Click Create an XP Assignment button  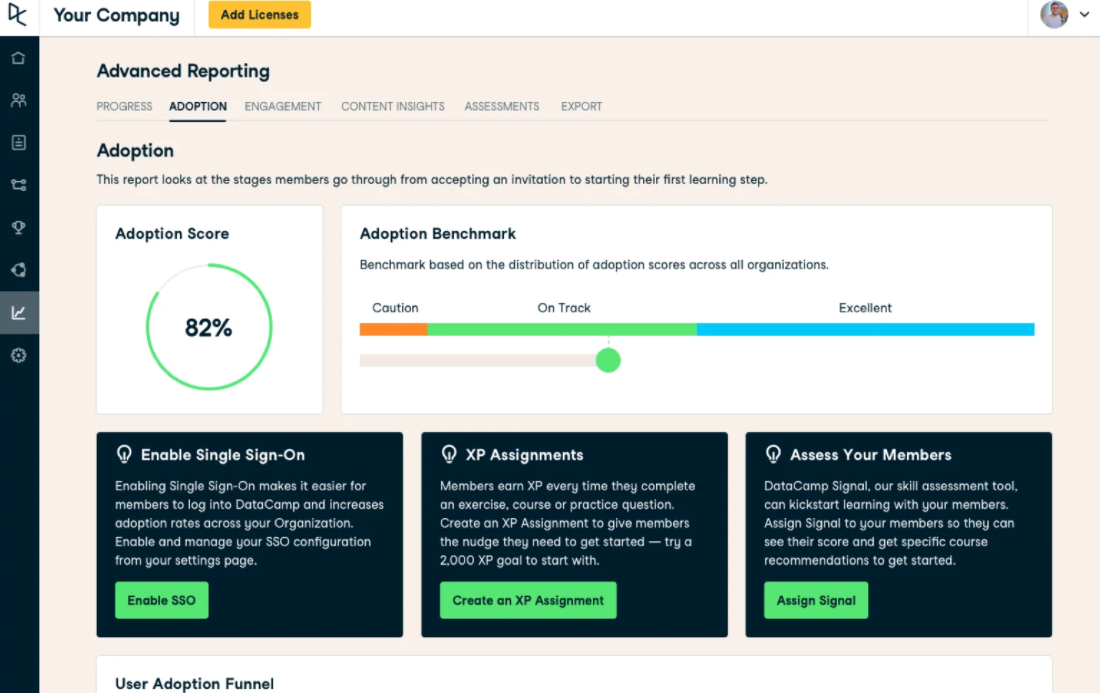coord(528,600)
